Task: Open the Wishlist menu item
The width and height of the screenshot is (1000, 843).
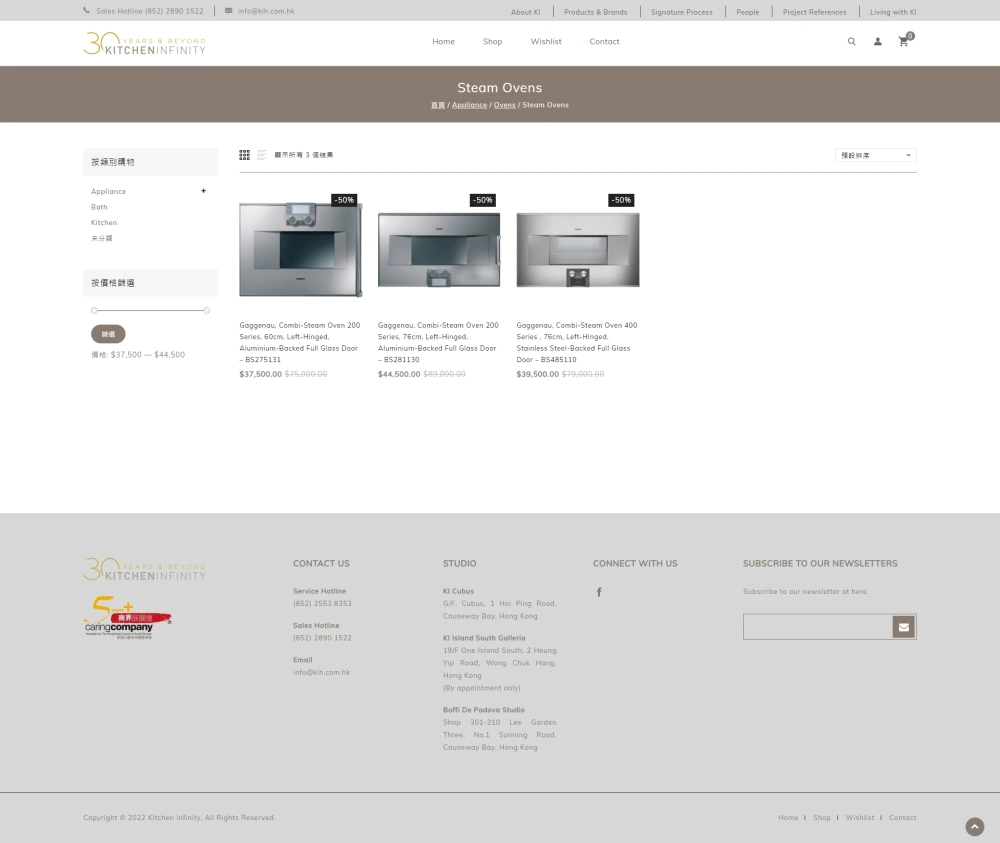Action: point(546,42)
